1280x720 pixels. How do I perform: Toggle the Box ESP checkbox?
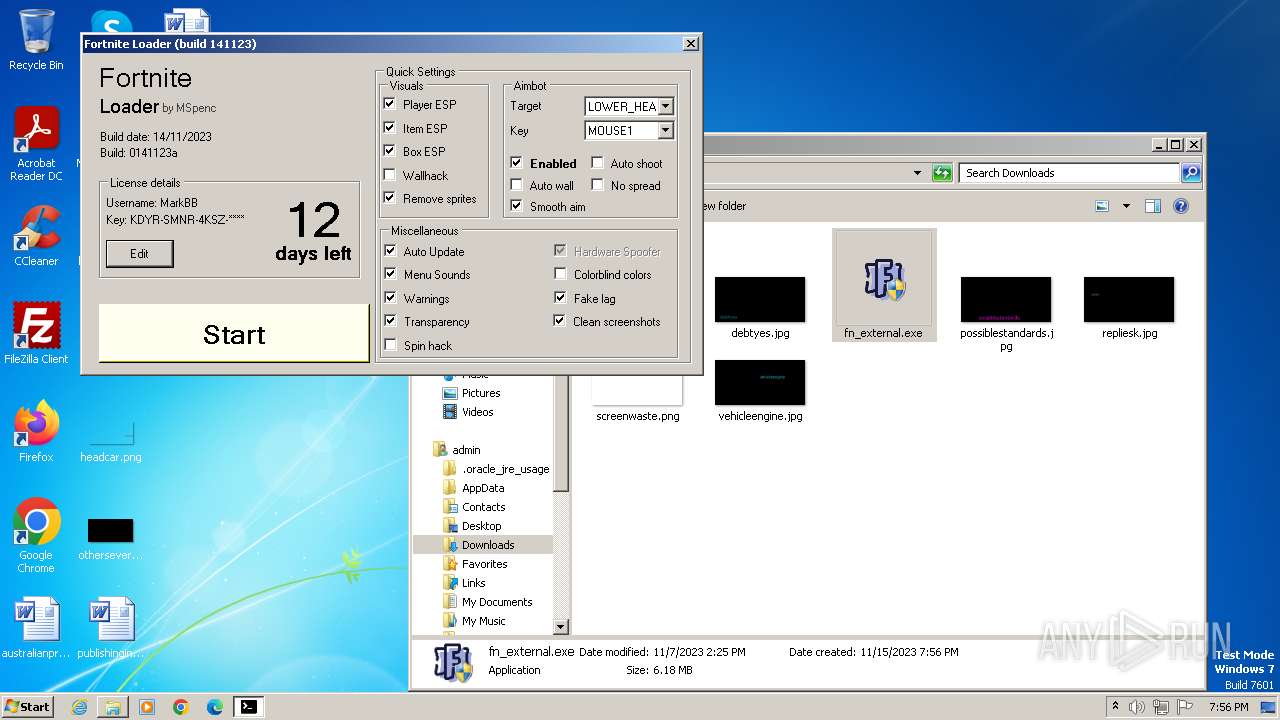390,151
